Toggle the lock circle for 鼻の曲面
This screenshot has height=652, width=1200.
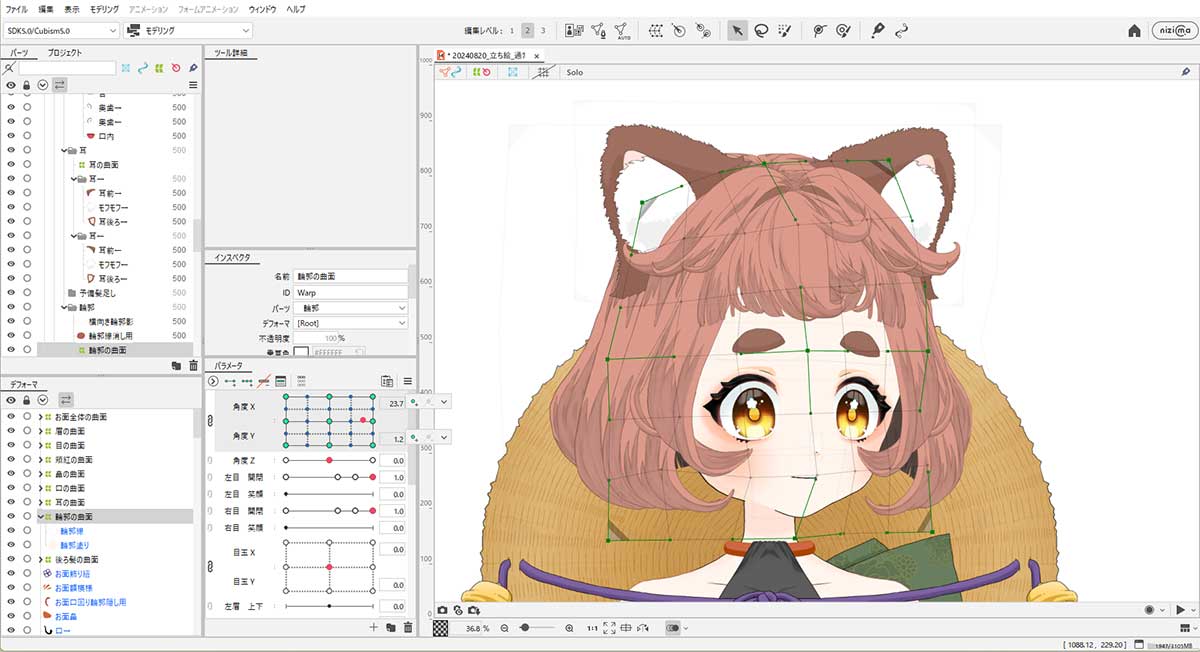tap(27, 474)
